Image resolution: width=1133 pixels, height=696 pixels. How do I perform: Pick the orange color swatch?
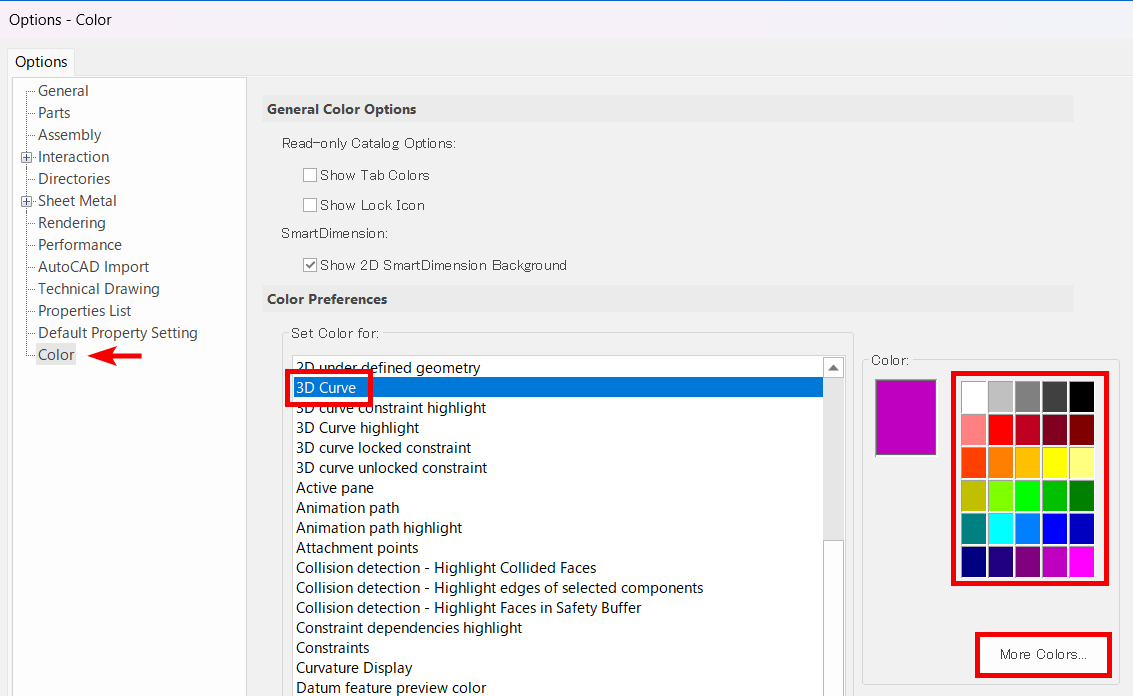point(1001,463)
